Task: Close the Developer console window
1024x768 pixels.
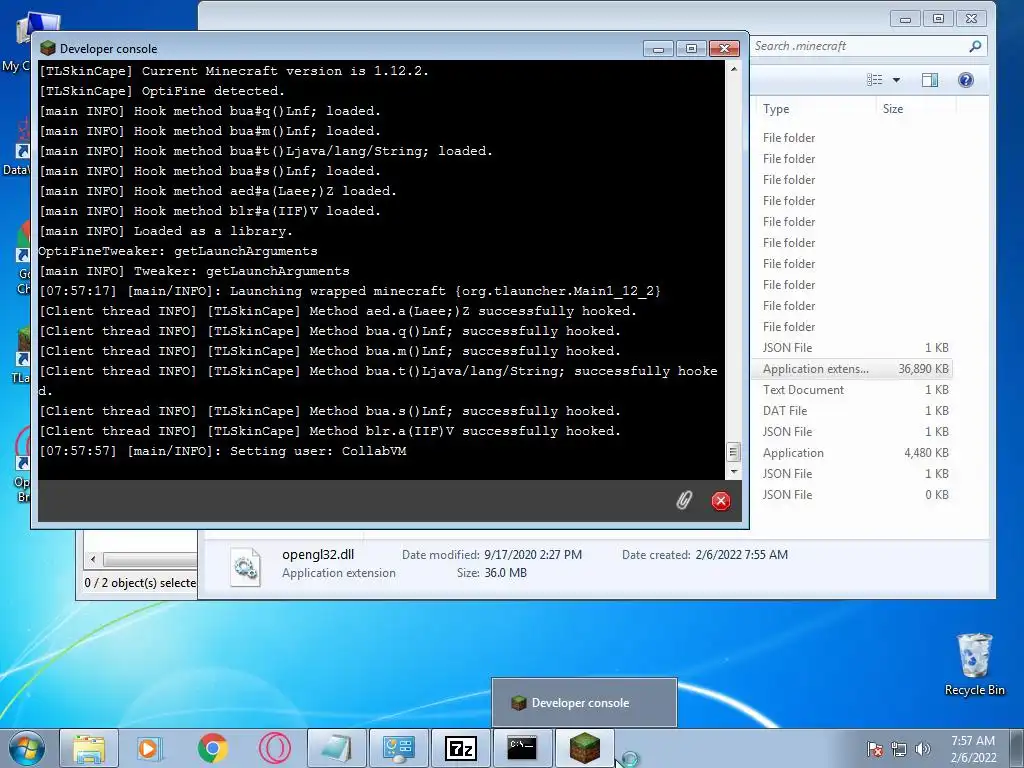Action: [x=724, y=49]
